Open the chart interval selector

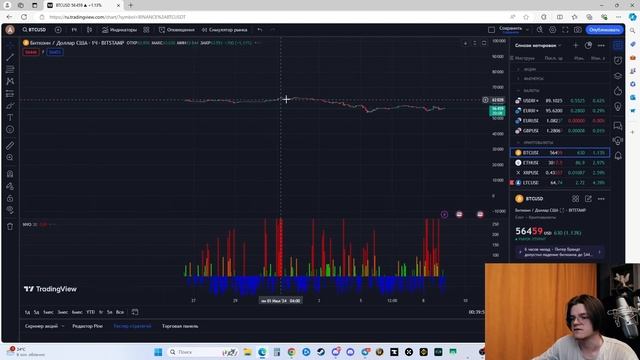click(x=74, y=30)
